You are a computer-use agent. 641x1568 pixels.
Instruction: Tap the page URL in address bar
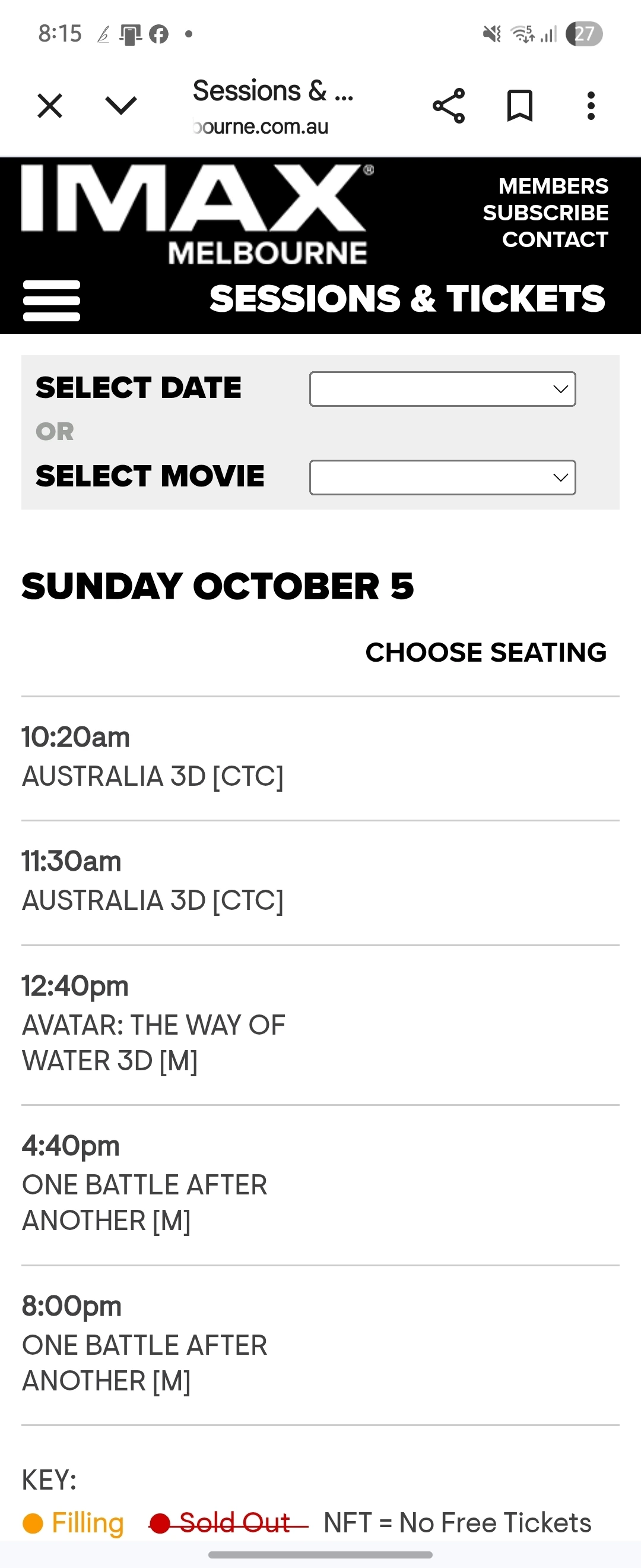(262, 127)
